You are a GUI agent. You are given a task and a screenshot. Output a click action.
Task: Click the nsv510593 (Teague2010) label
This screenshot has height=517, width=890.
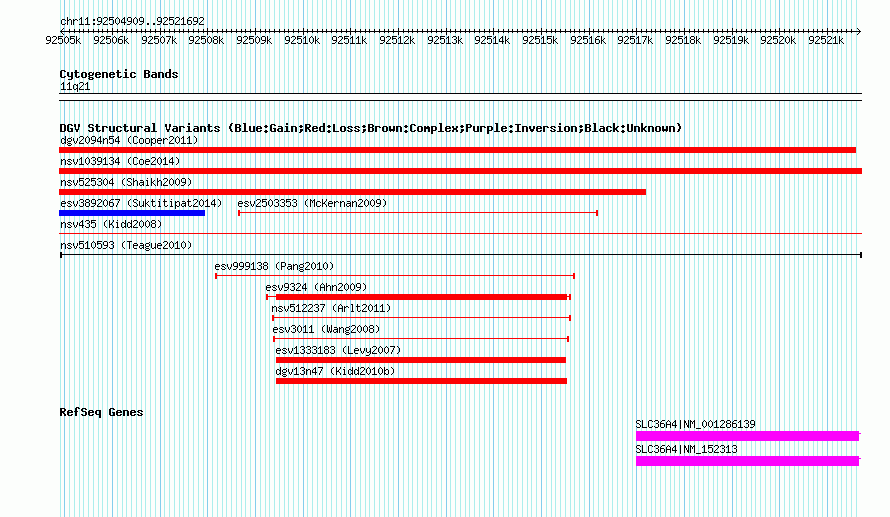point(126,245)
